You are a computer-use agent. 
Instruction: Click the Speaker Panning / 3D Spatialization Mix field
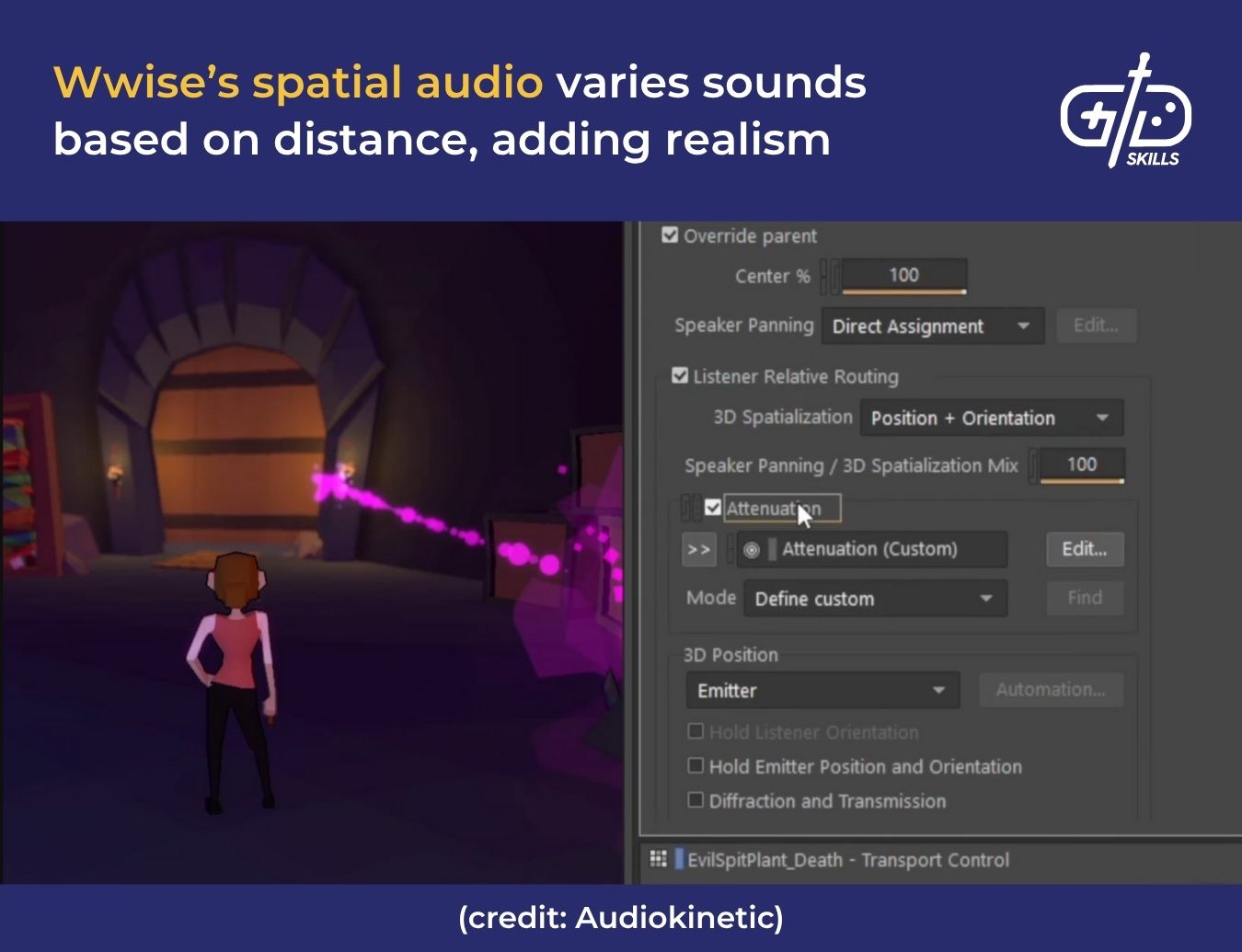point(1083,465)
